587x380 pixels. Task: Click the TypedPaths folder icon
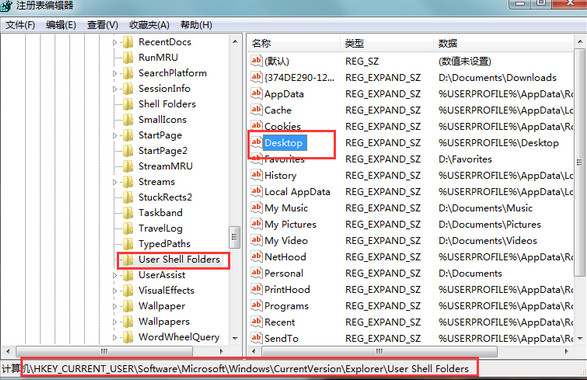tap(128, 244)
